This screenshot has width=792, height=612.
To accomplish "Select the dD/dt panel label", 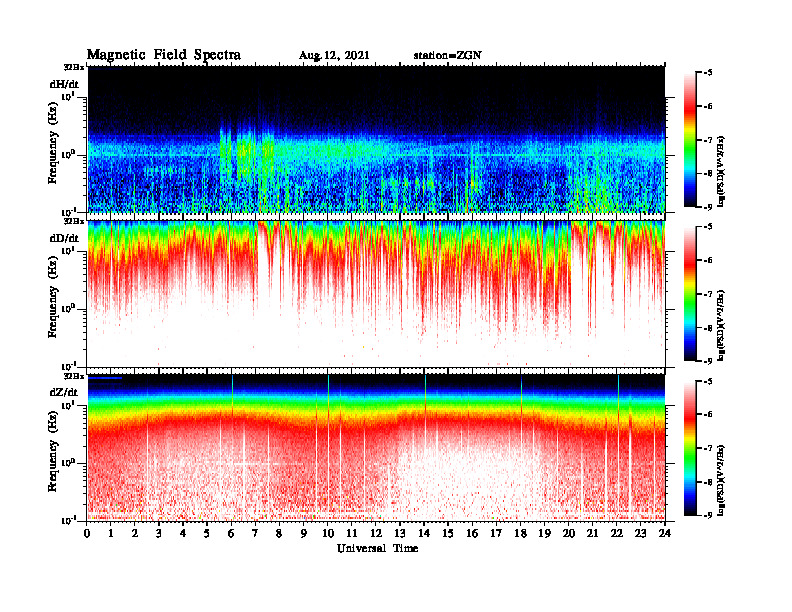I will coord(64,238).
